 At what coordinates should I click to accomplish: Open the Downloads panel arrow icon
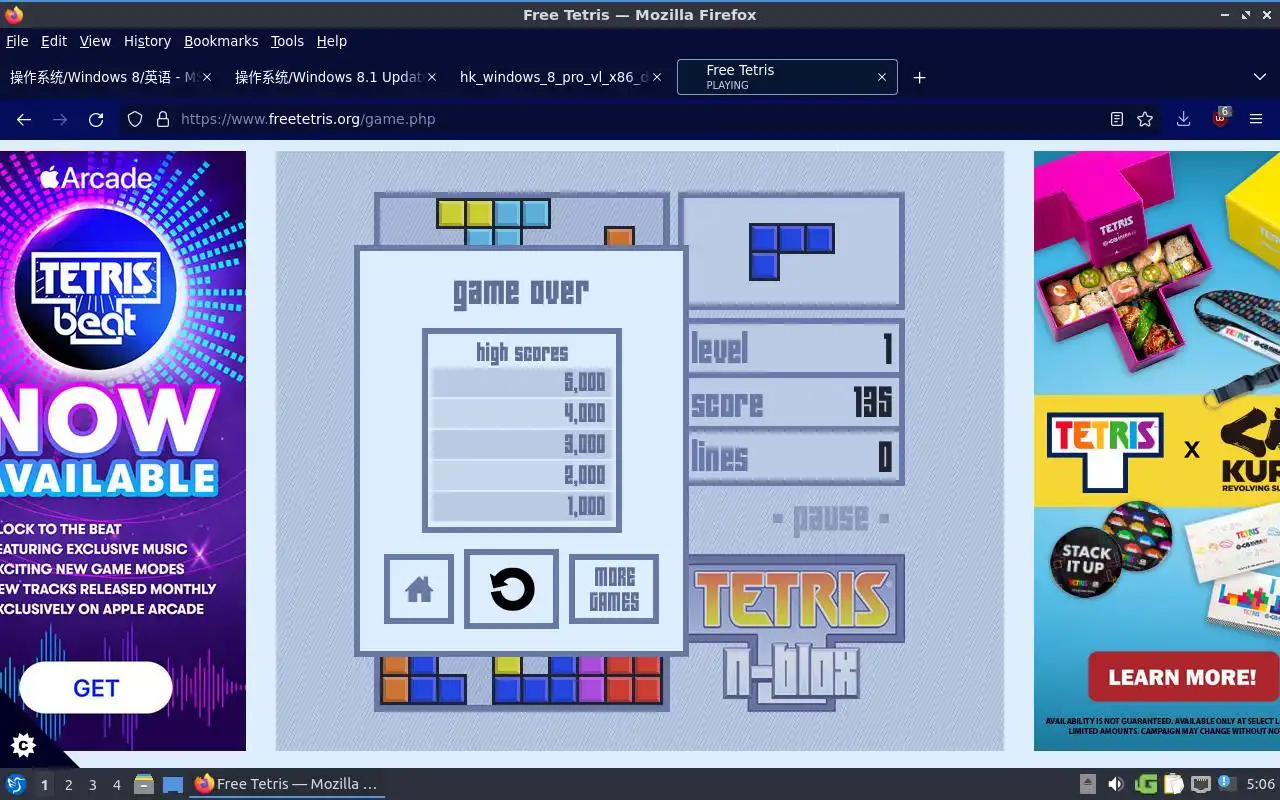pos(1183,119)
